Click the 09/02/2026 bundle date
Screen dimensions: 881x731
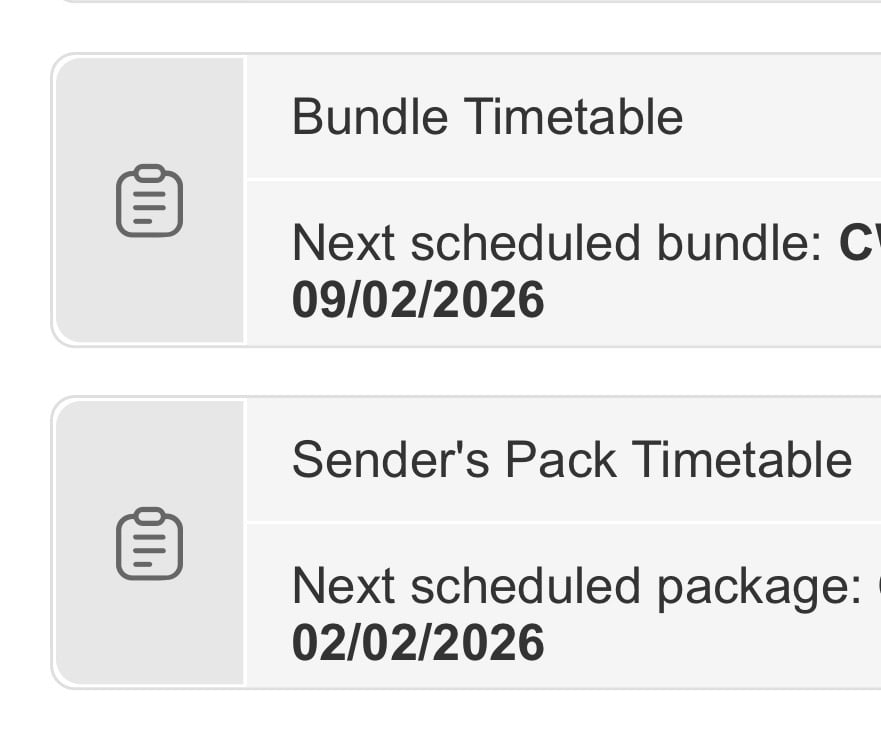pos(418,300)
